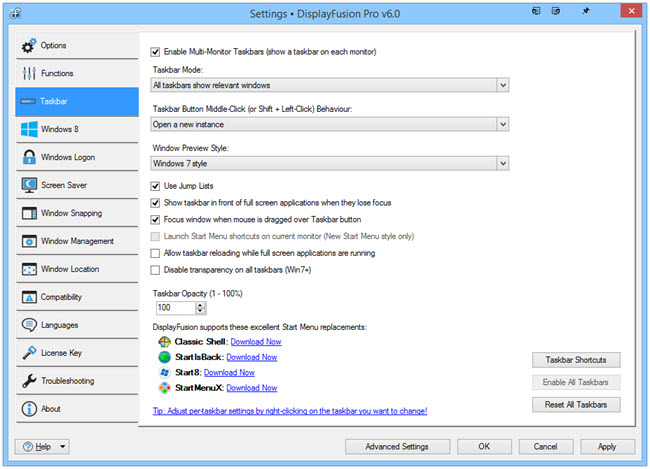This screenshot has width=650, height=469.
Task: Click the Help question mark icon
Action: [x=28, y=447]
